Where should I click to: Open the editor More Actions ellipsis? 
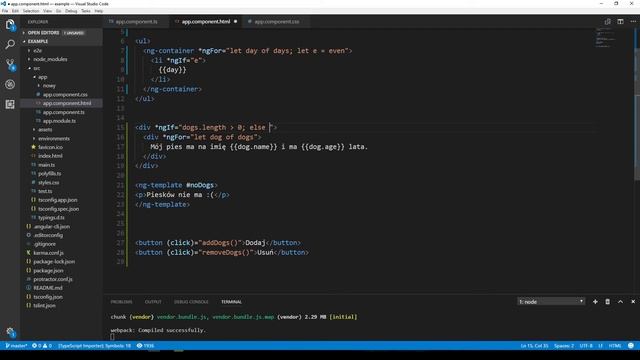[633, 22]
